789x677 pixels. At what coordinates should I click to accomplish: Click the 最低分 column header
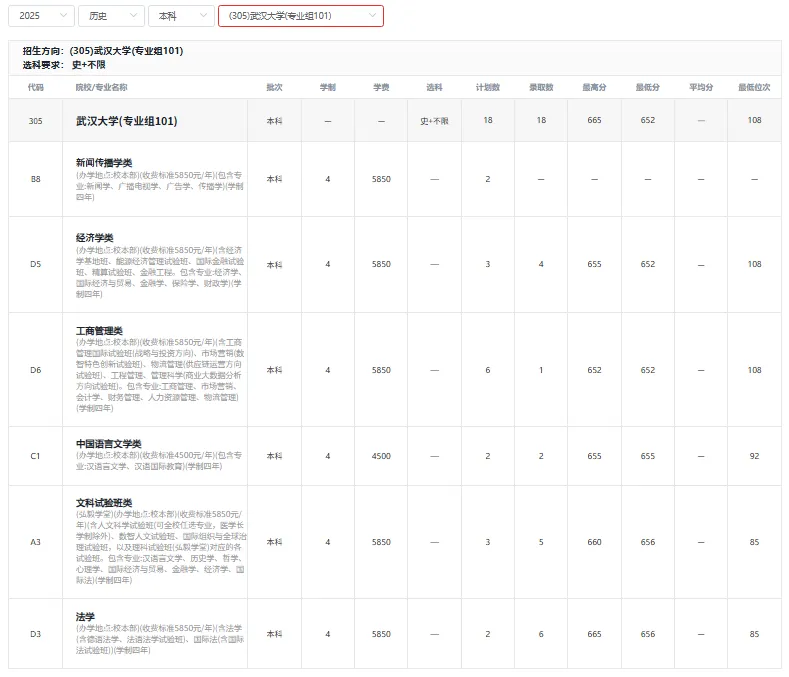coord(648,87)
